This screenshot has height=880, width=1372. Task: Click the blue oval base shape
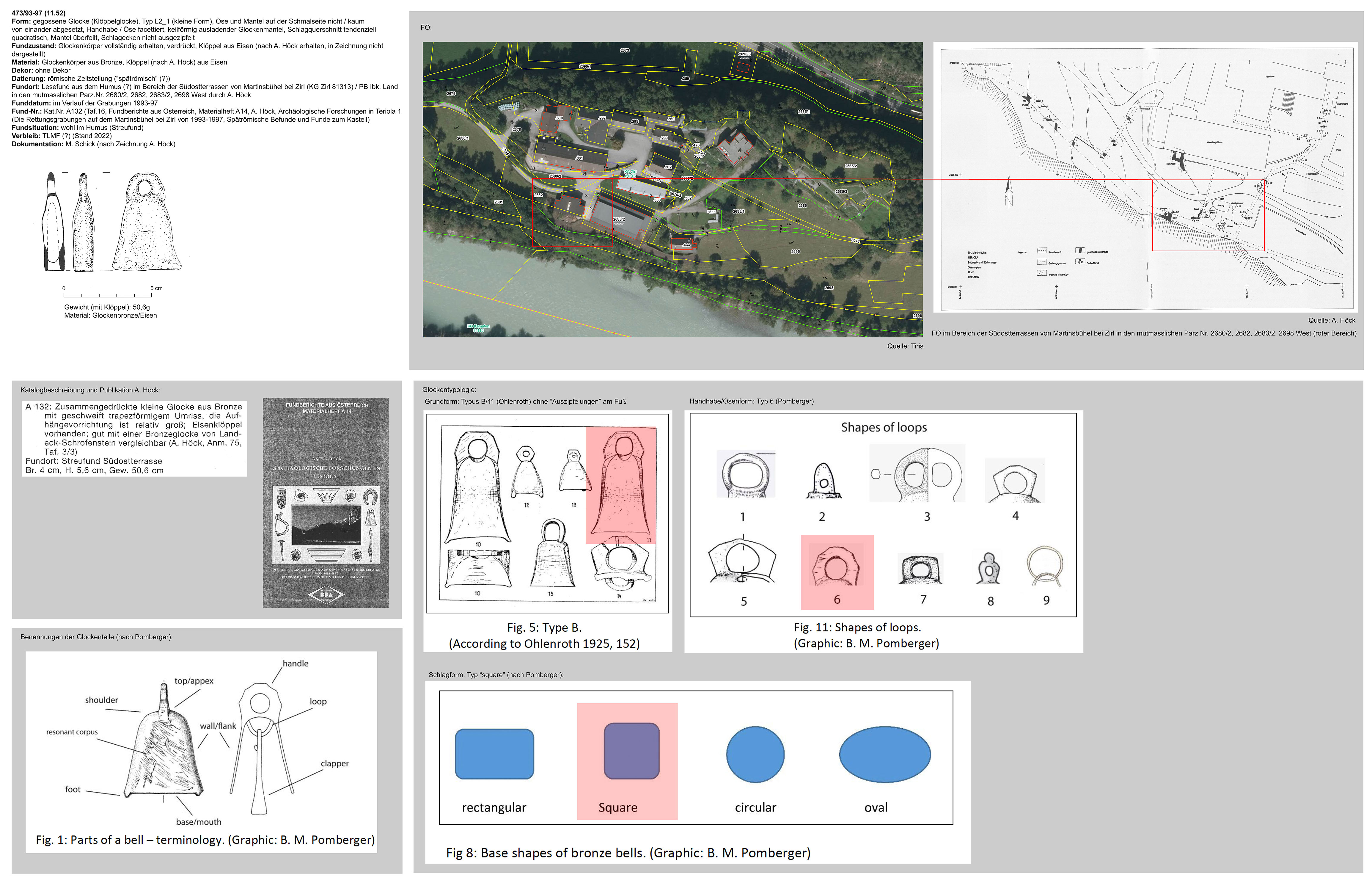coord(885,754)
